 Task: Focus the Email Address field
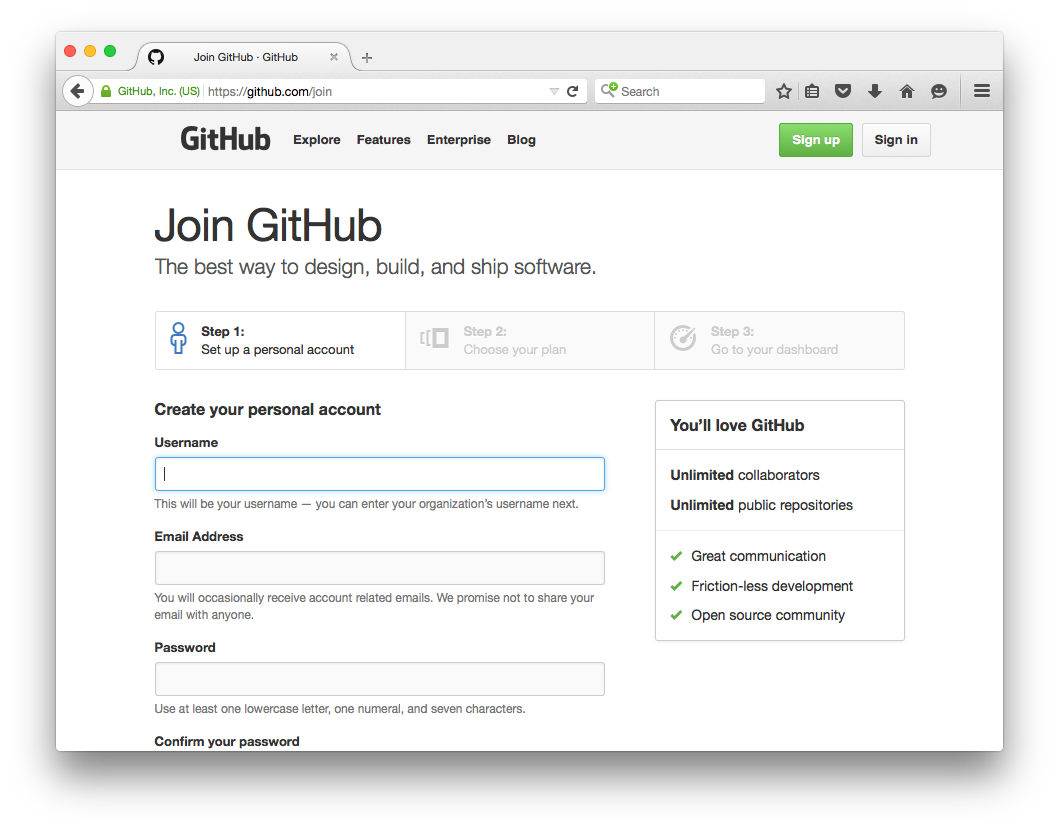point(380,568)
